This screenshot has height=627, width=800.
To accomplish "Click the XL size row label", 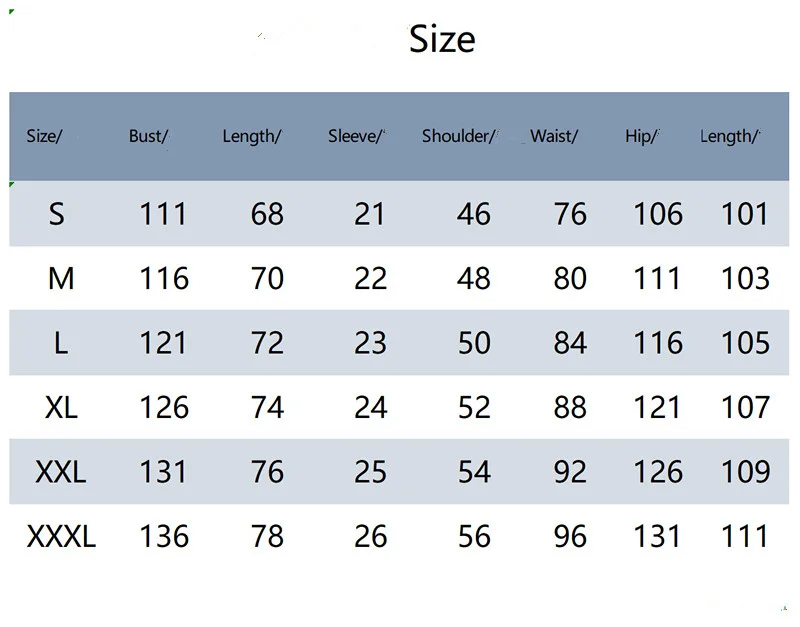I will (x=61, y=407).
